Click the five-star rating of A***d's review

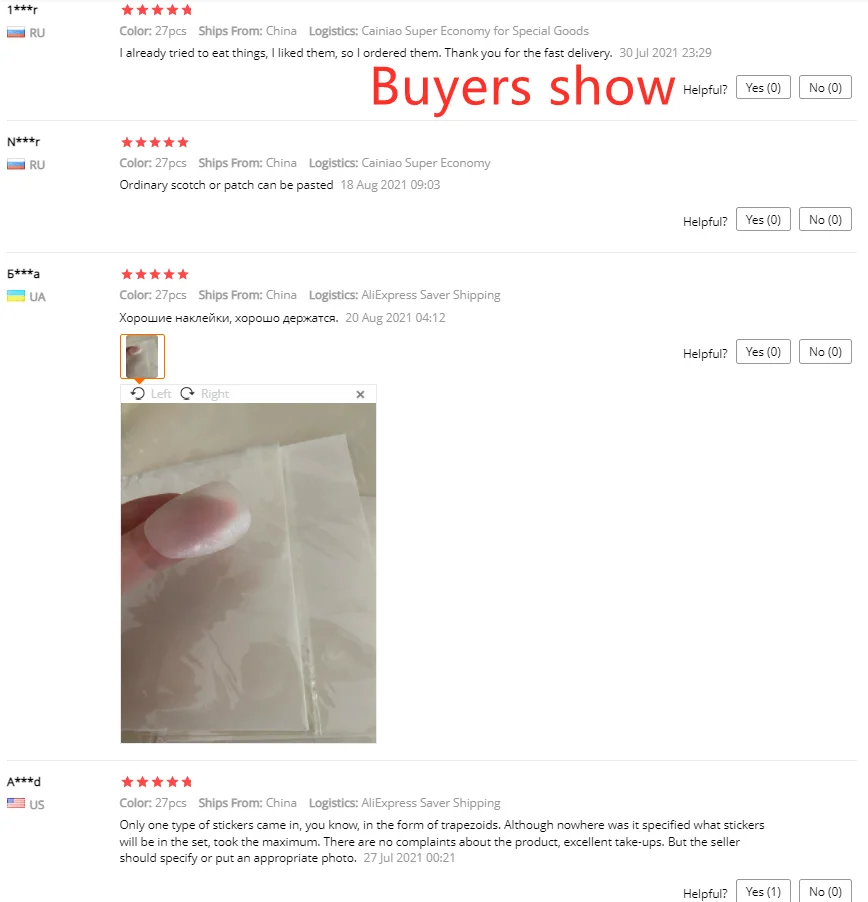coord(156,781)
